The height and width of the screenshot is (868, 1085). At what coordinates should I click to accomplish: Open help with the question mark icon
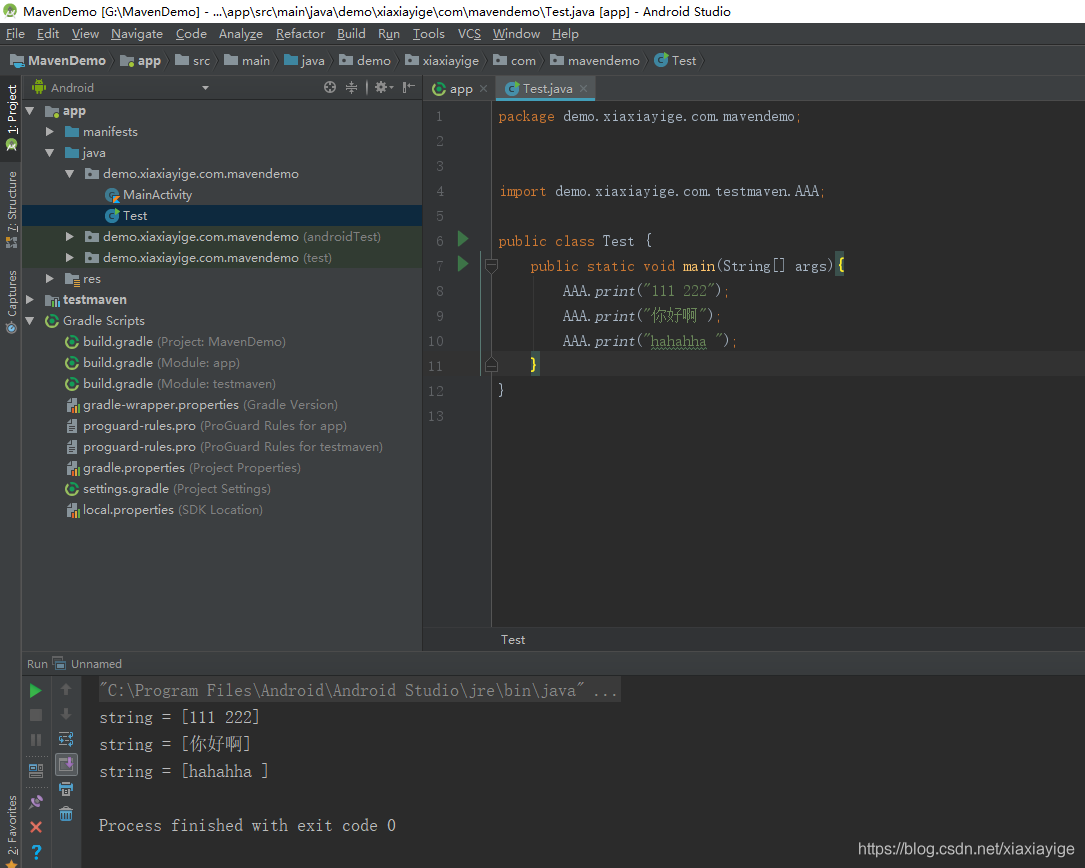coord(36,852)
